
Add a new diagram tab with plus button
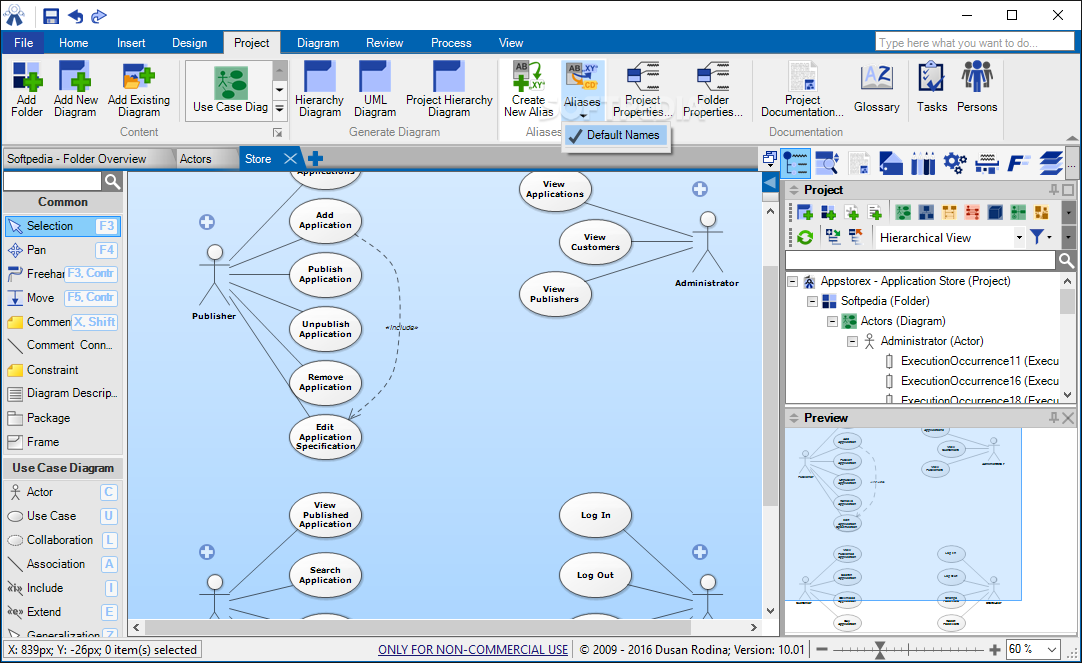[315, 159]
